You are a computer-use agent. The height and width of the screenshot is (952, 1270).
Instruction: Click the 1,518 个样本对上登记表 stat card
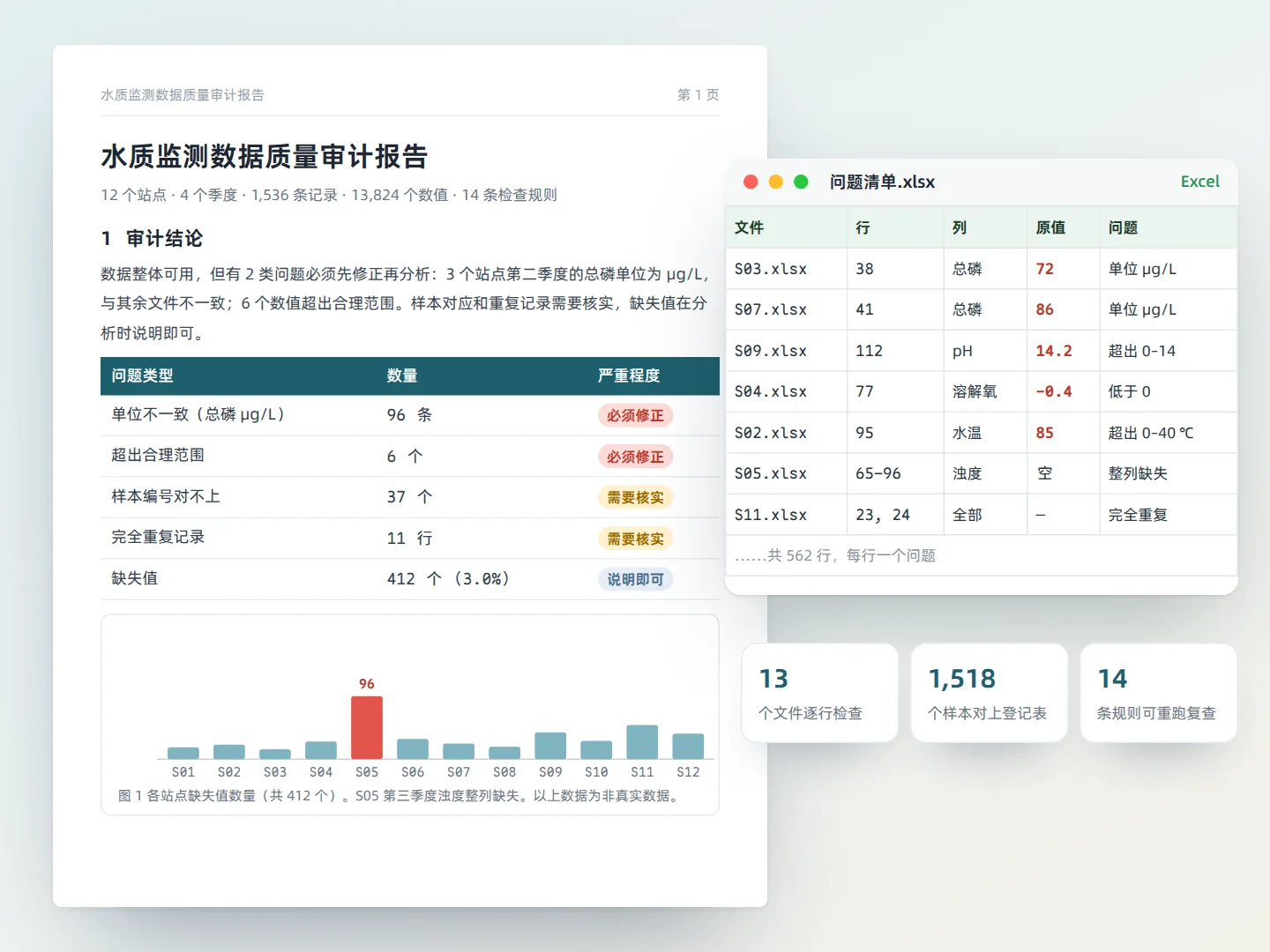990,693
